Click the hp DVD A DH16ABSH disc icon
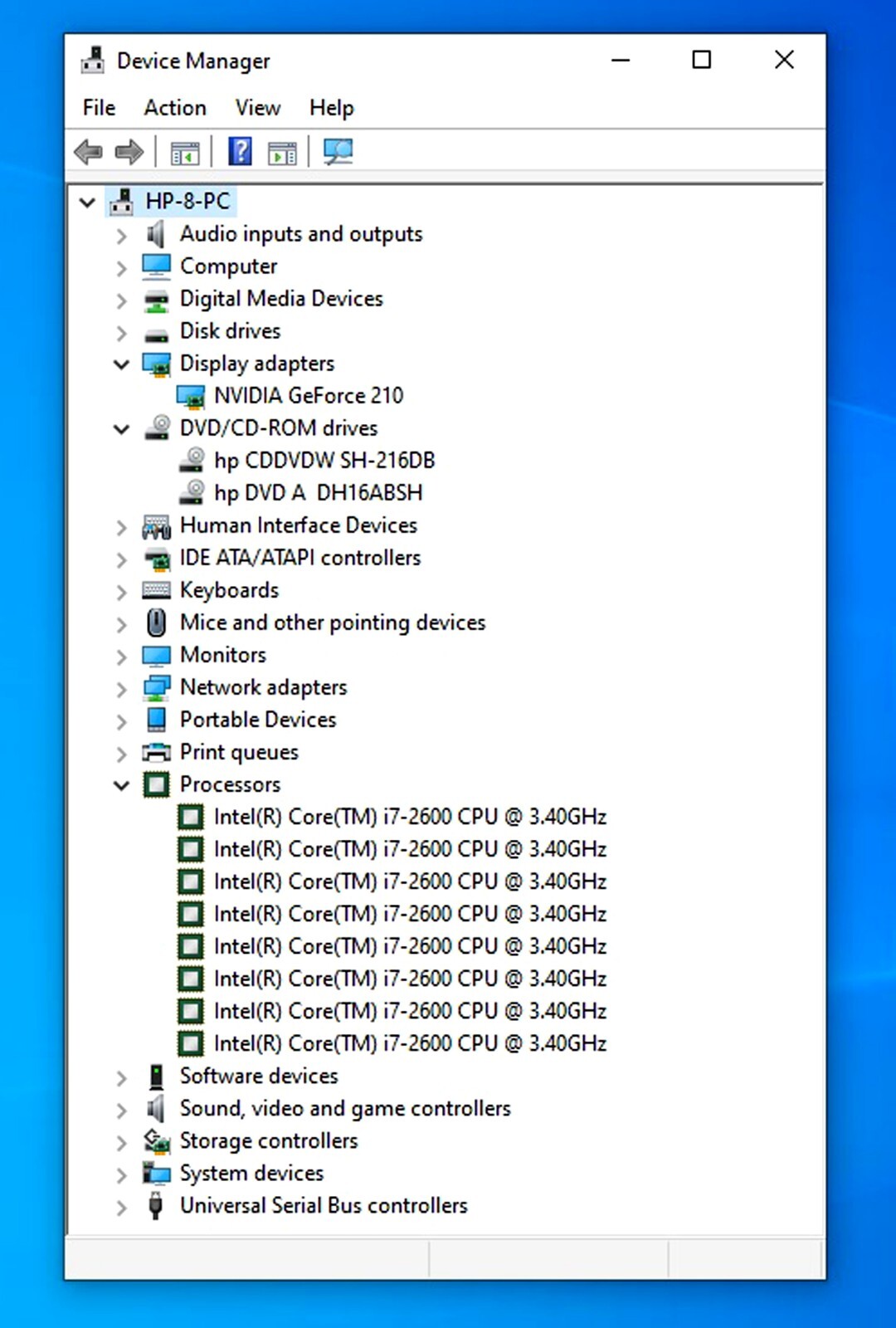This screenshot has width=896, height=1328. pos(192,492)
